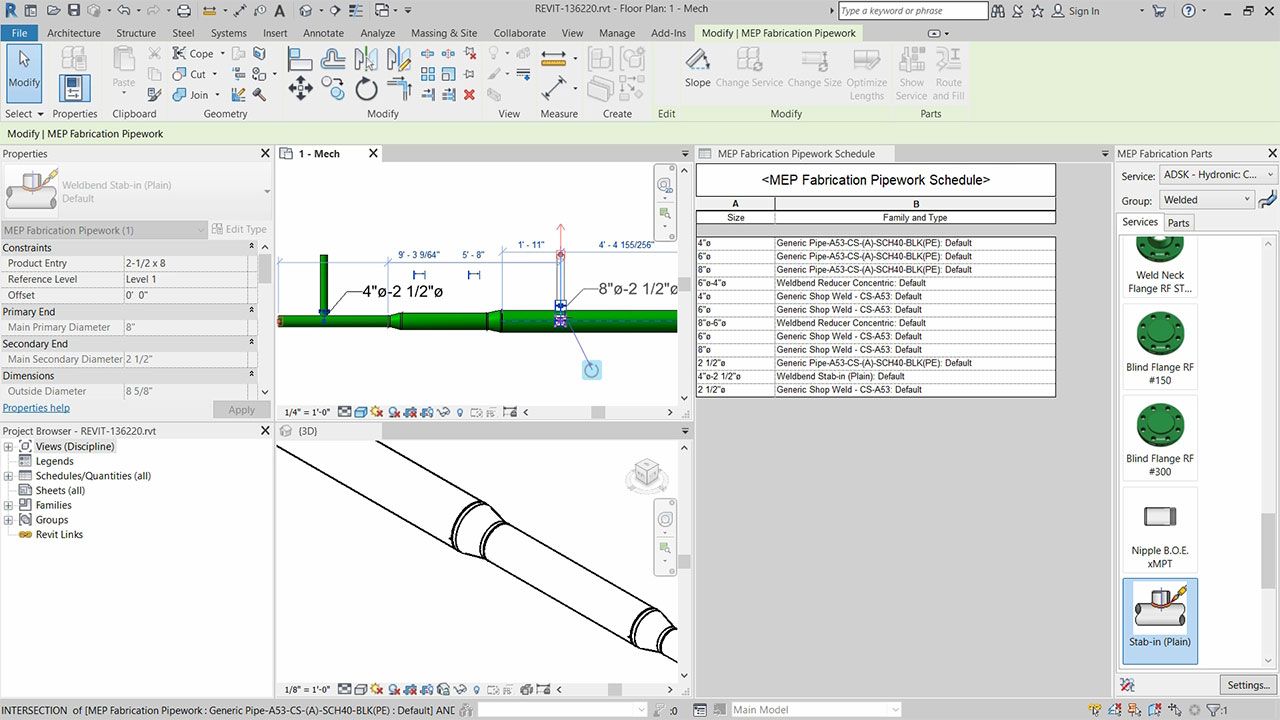Viewport: 1280px width, 720px height.
Task: Click the ViewCube in the 3D view
Action: pos(646,474)
